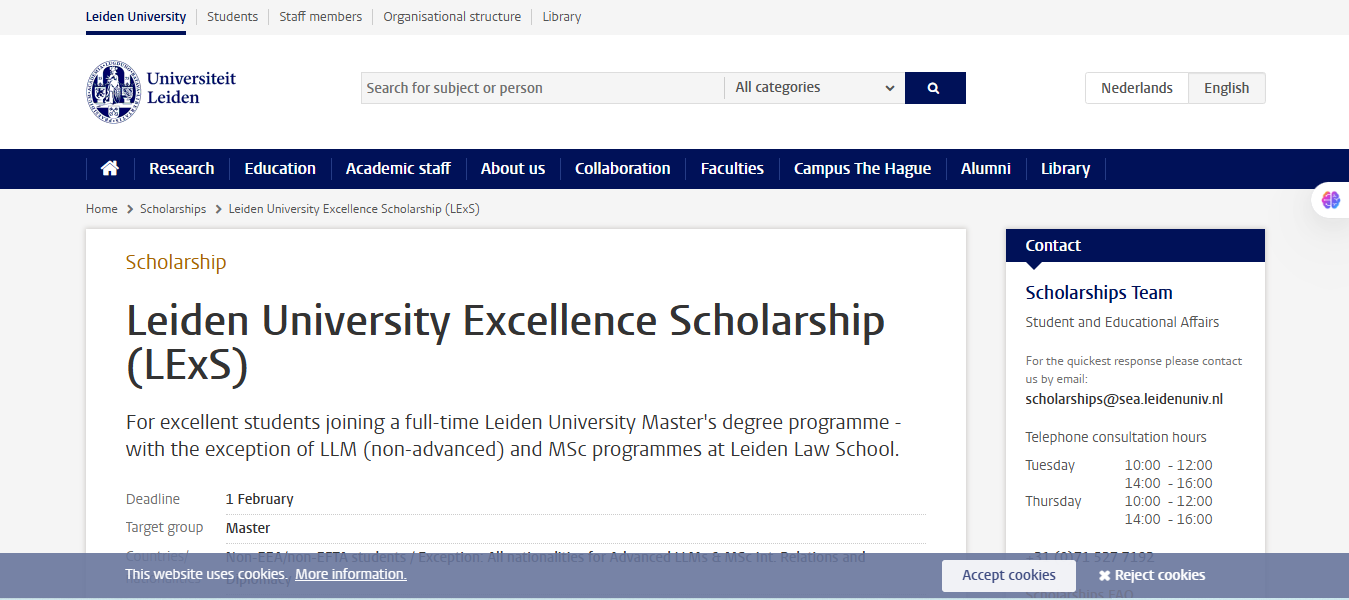This screenshot has width=1349, height=600.
Task: Reject cookies in the banner
Action: pyautogui.click(x=1151, y=575)
